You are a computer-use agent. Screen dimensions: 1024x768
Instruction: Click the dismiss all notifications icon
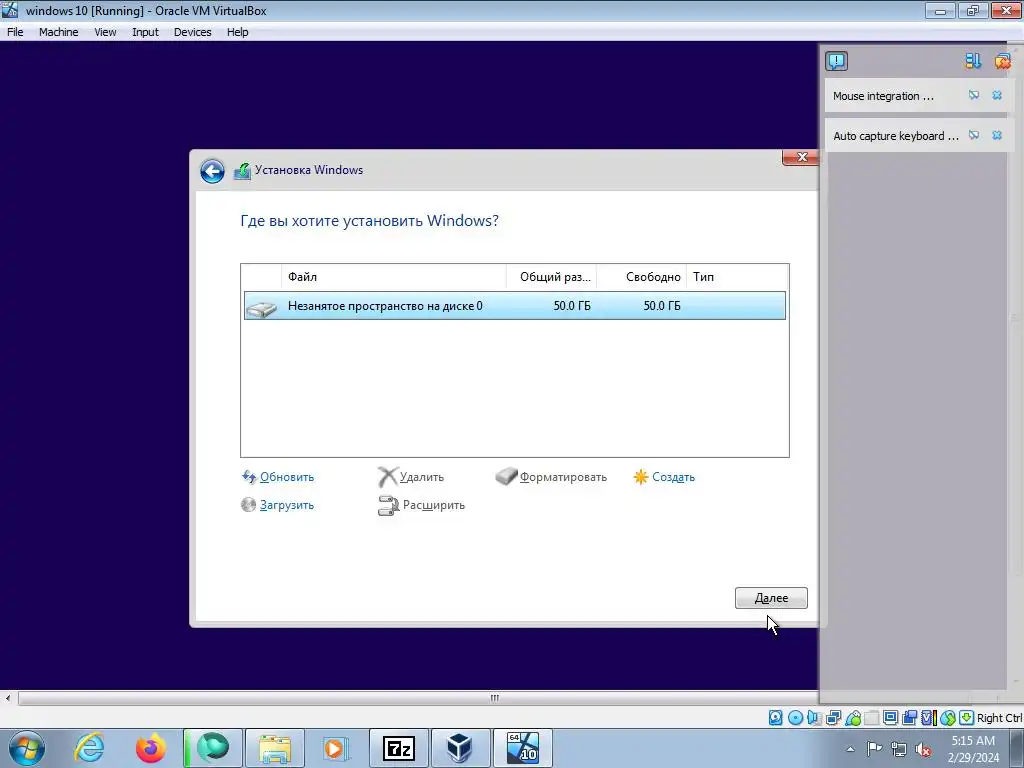1002,61
